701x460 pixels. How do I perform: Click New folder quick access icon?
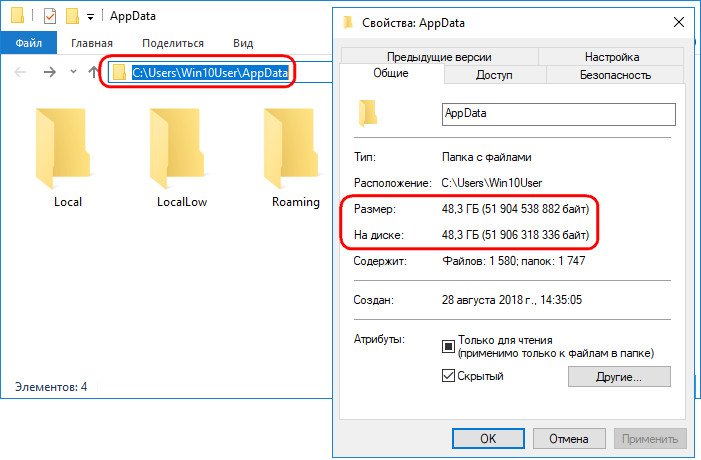pos(72,16)
